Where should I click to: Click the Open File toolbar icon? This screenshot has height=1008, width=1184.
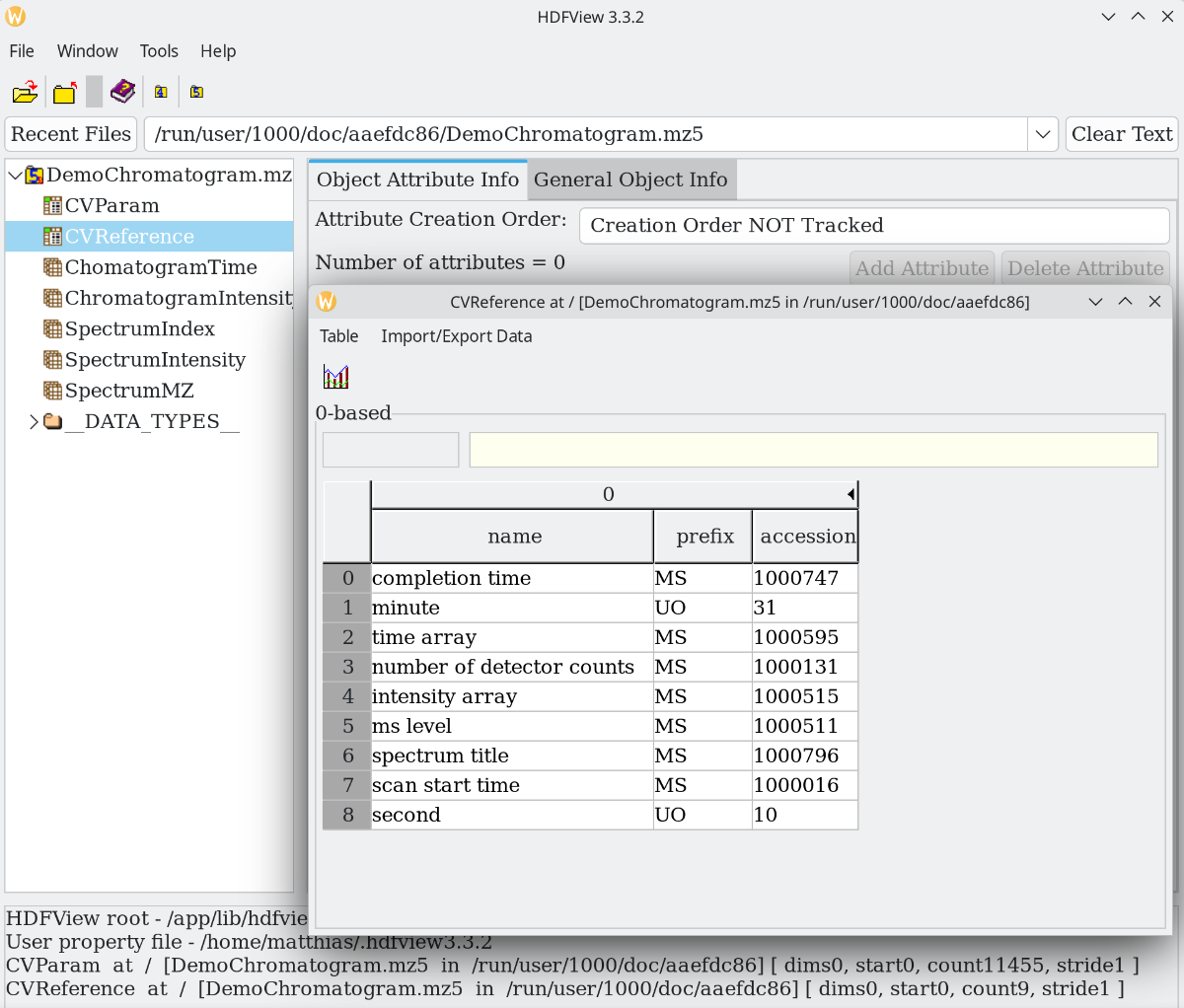coord(25,92)
